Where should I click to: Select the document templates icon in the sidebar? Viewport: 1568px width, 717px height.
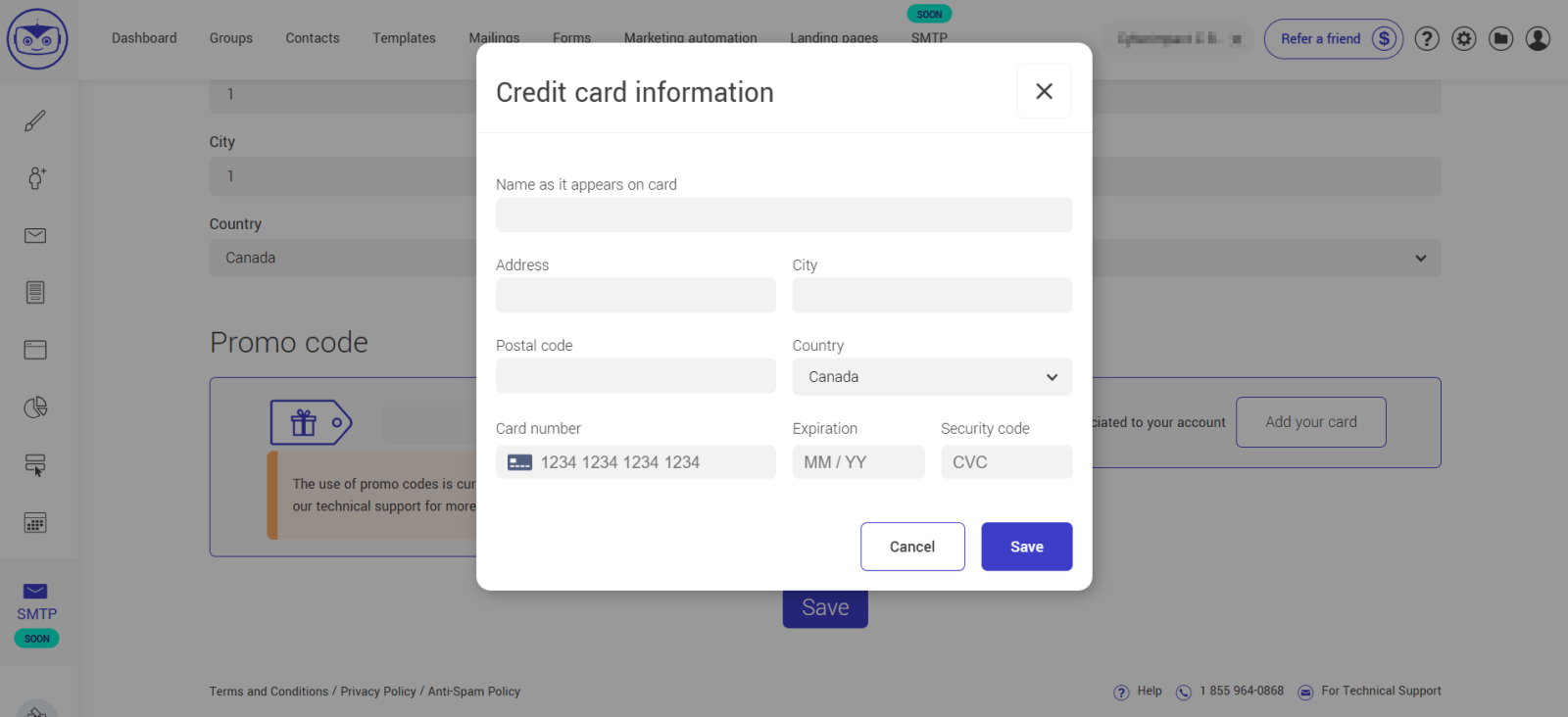35,292
